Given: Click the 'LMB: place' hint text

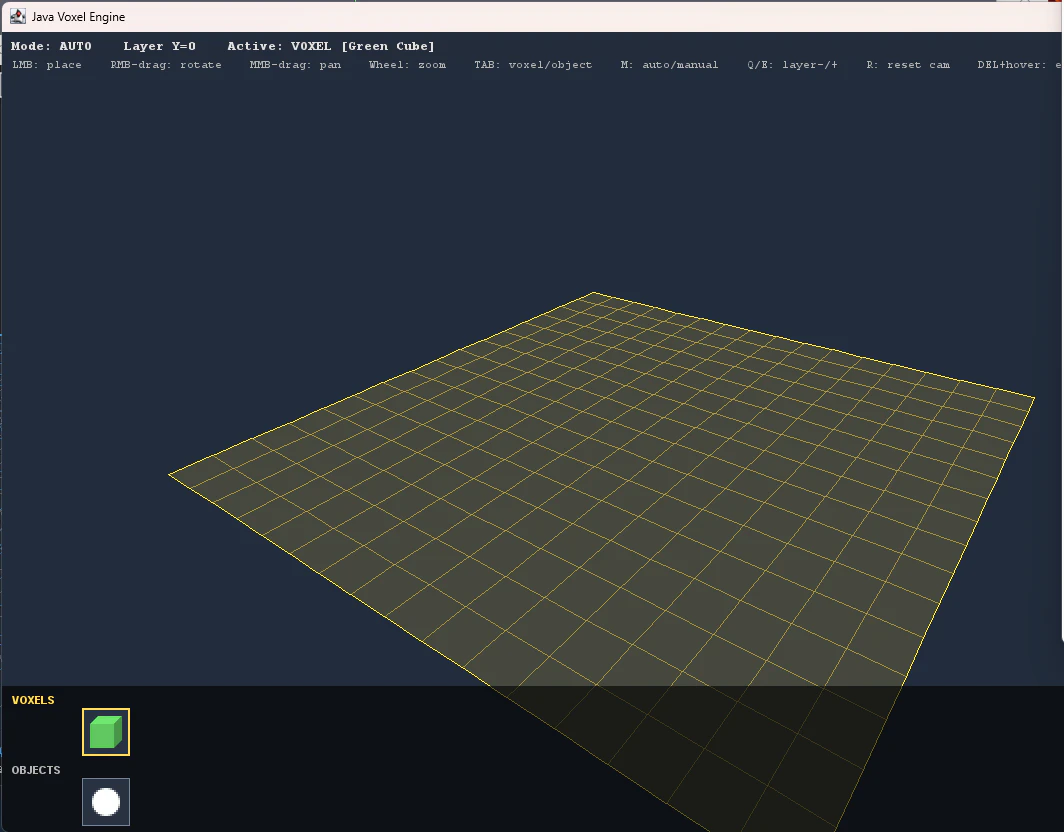Looking at the screenshot, I should tap(47, 64).
